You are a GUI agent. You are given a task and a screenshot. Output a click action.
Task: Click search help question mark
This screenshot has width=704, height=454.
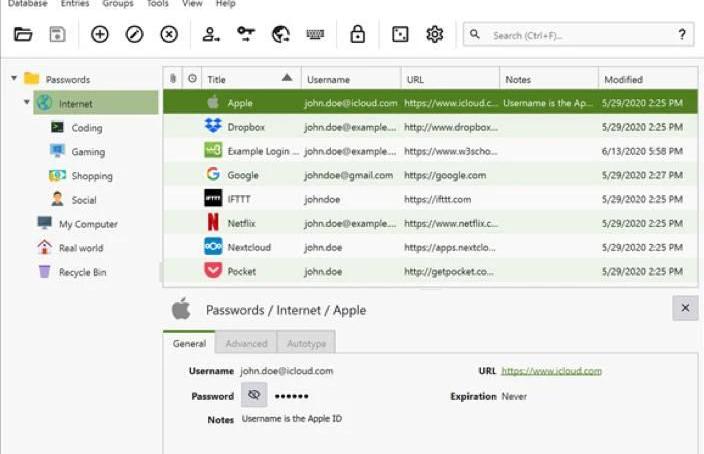point(682,35)
